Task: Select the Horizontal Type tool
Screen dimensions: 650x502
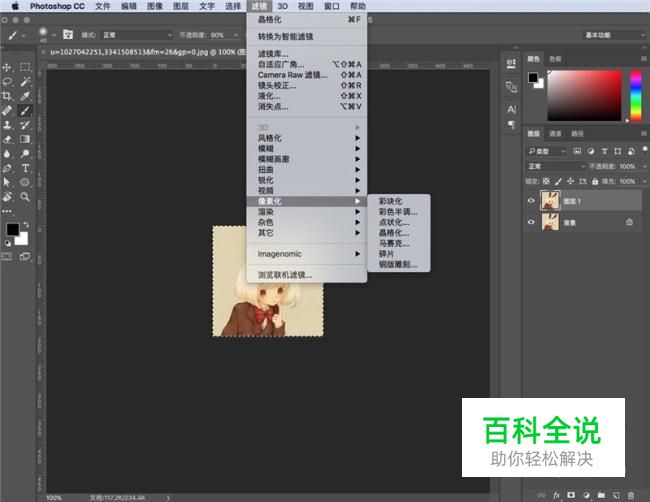Action: (x=25, y=168)
